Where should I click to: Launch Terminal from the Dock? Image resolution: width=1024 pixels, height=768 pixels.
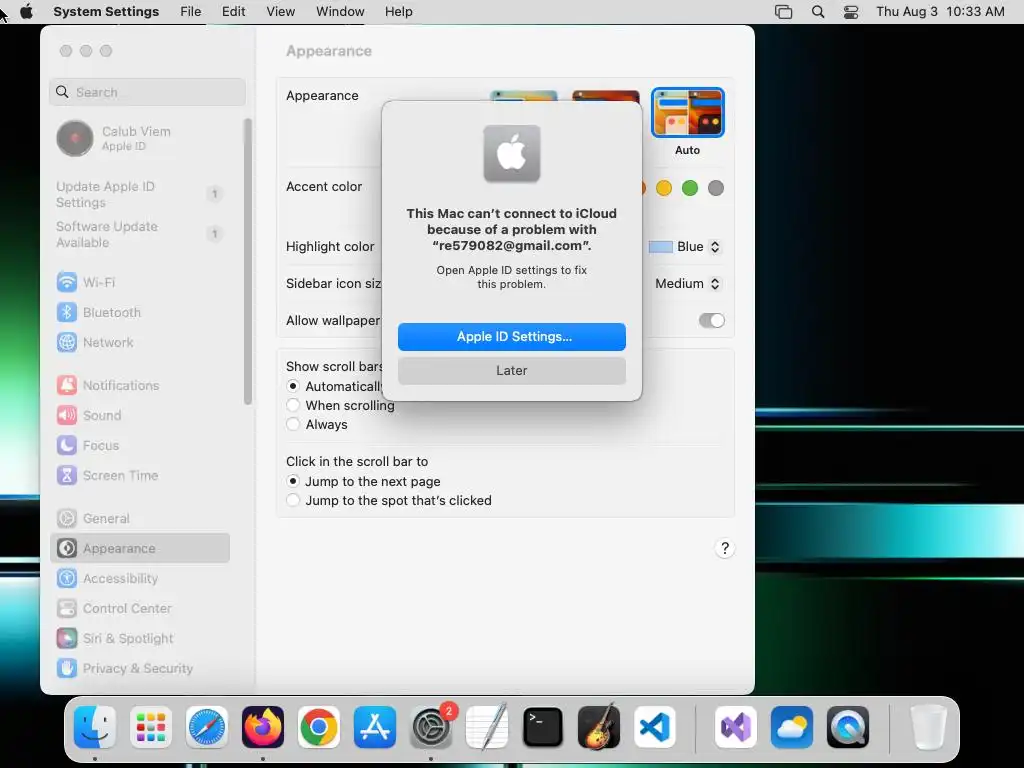coord(543,727)
